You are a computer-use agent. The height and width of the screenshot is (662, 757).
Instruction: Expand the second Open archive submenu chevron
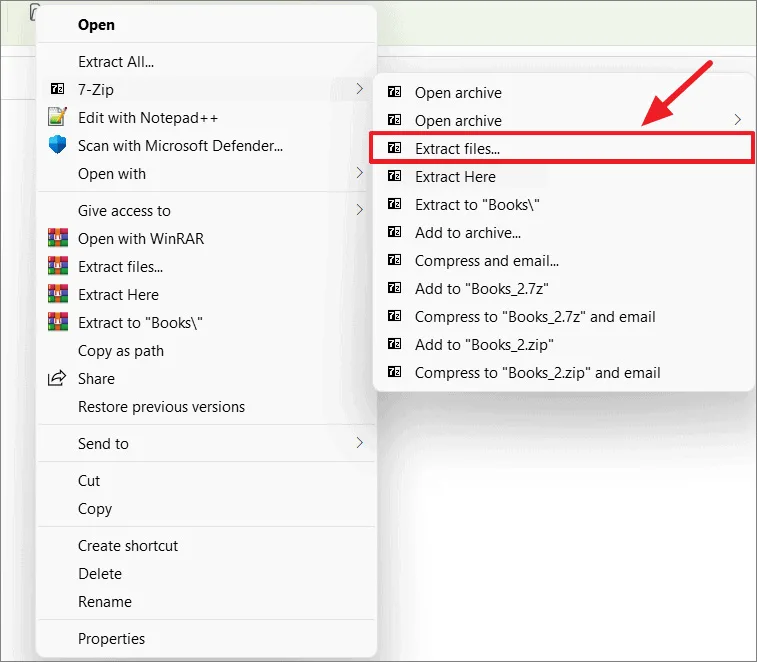[x=737, y=120]
